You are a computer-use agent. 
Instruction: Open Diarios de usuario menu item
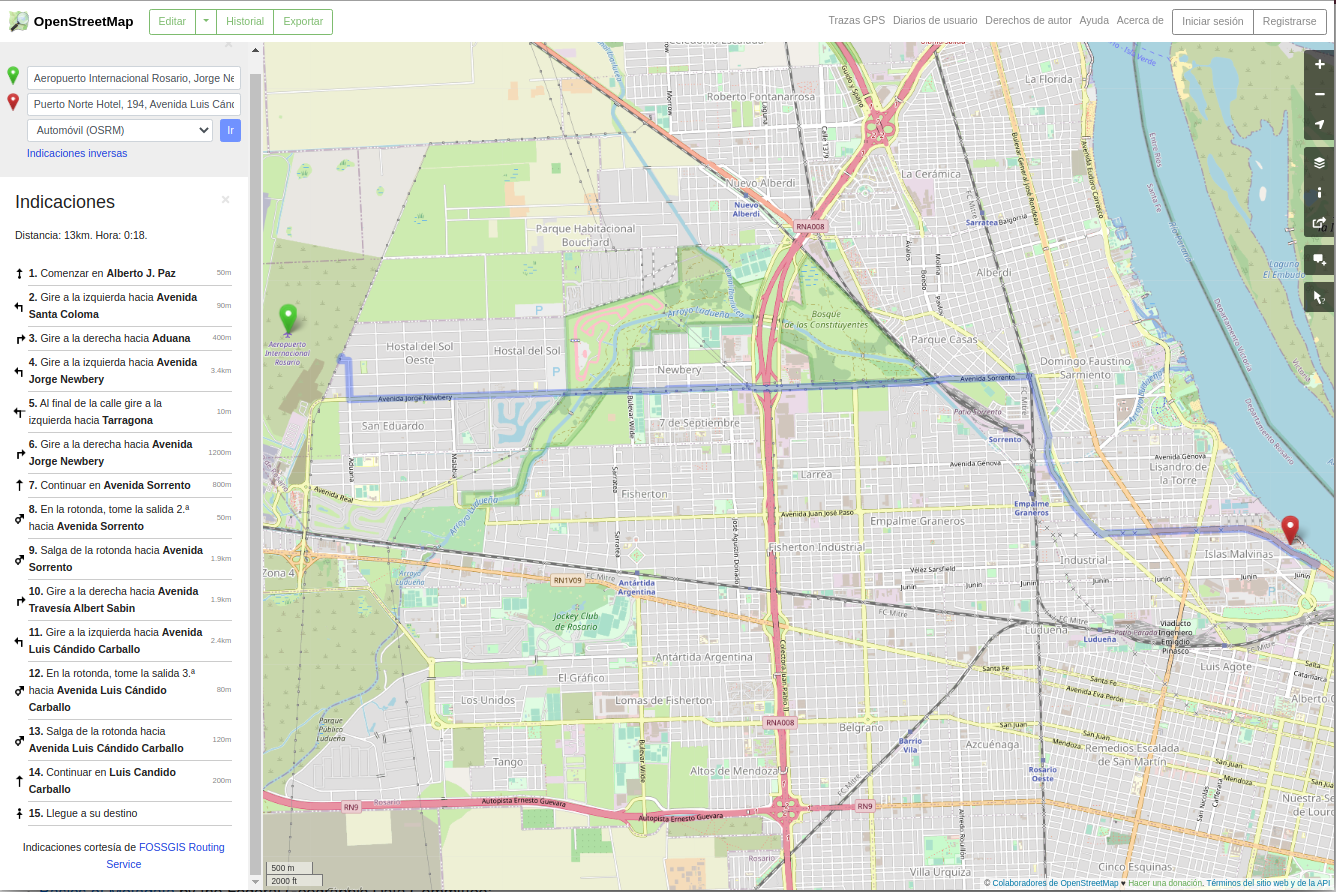(935, 20)
